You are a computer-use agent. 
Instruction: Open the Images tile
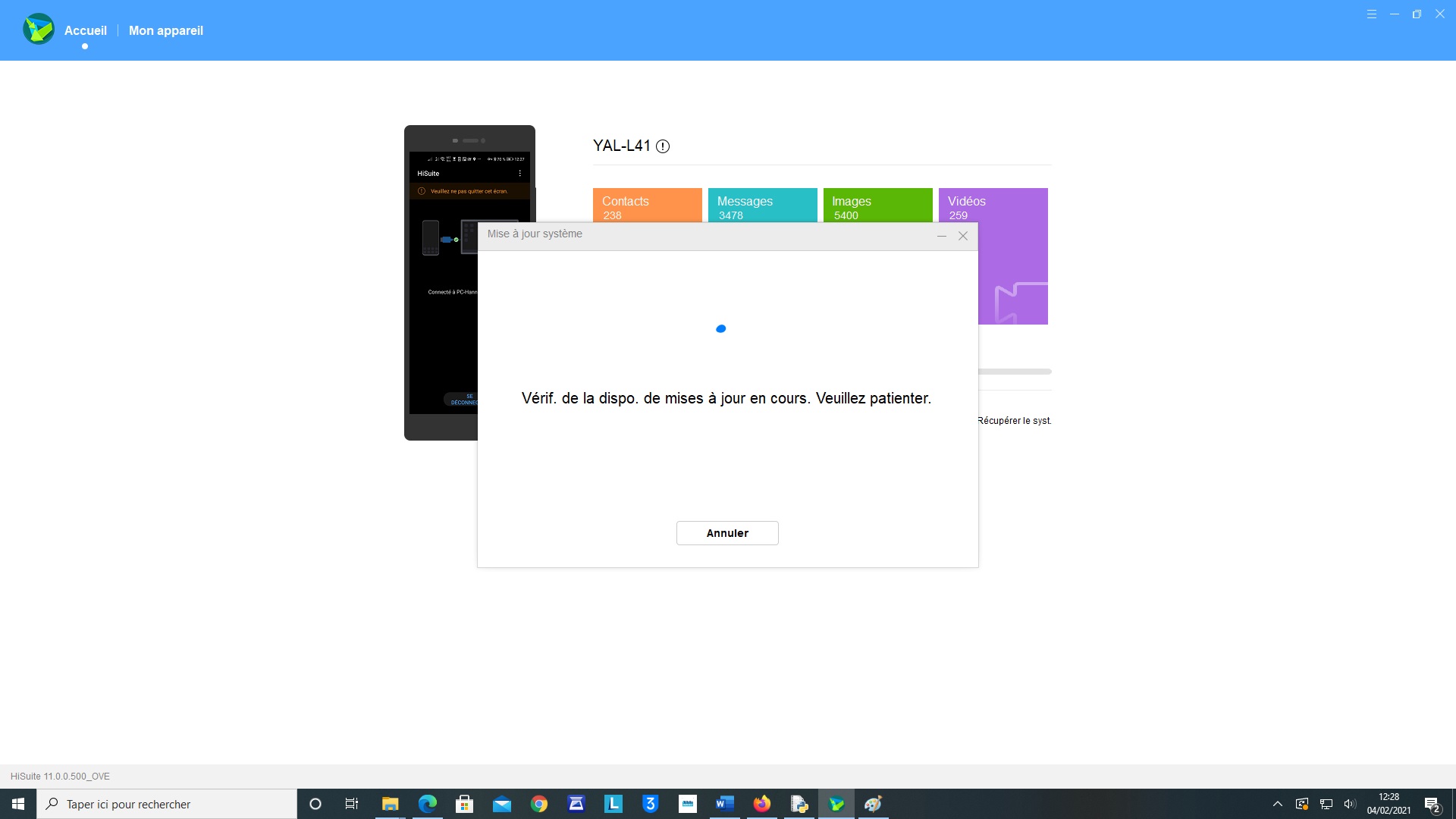click(877, 205)
